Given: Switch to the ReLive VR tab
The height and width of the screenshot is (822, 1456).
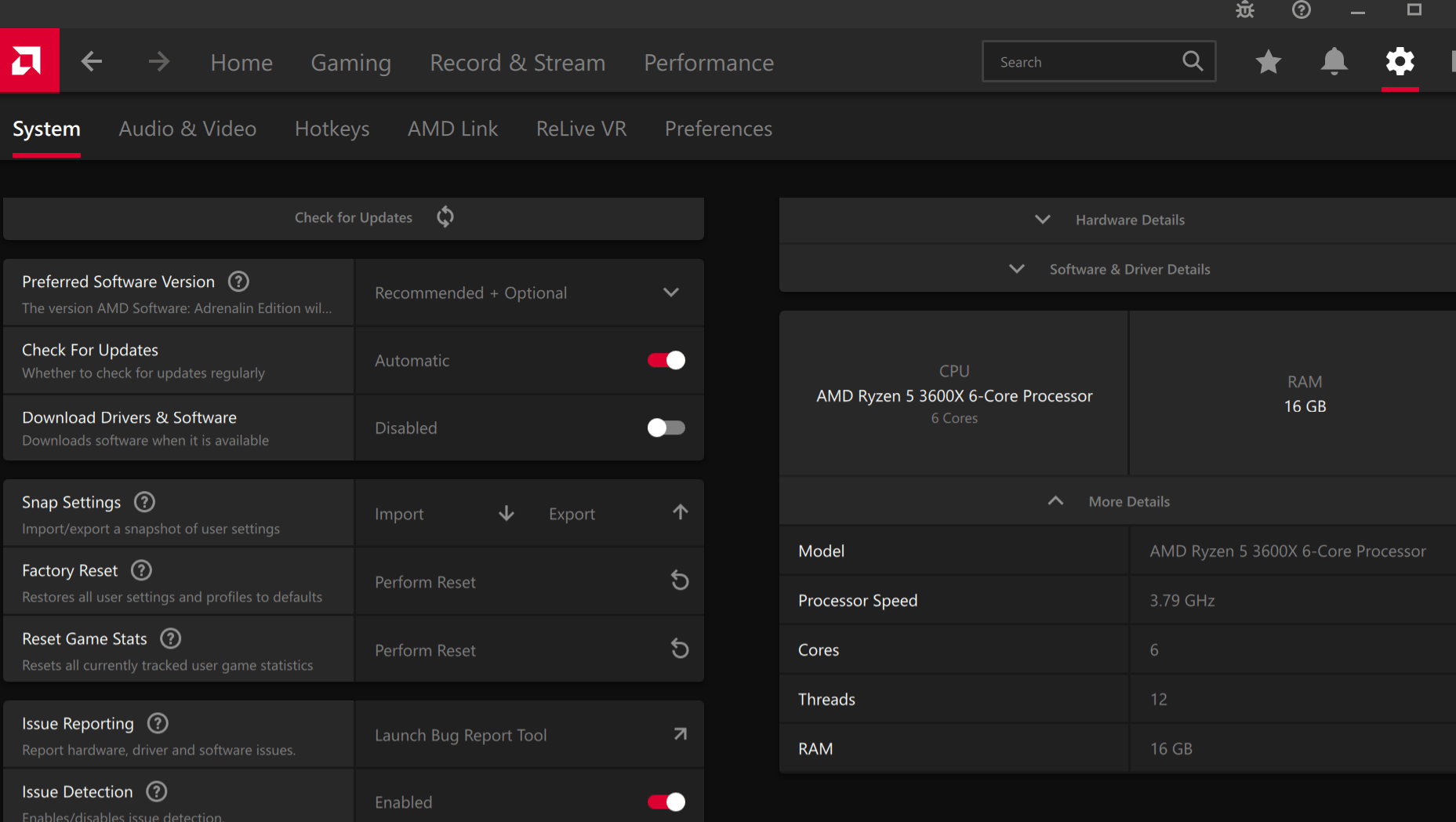Looking at the screenshot, I should [x=581, y=129].
